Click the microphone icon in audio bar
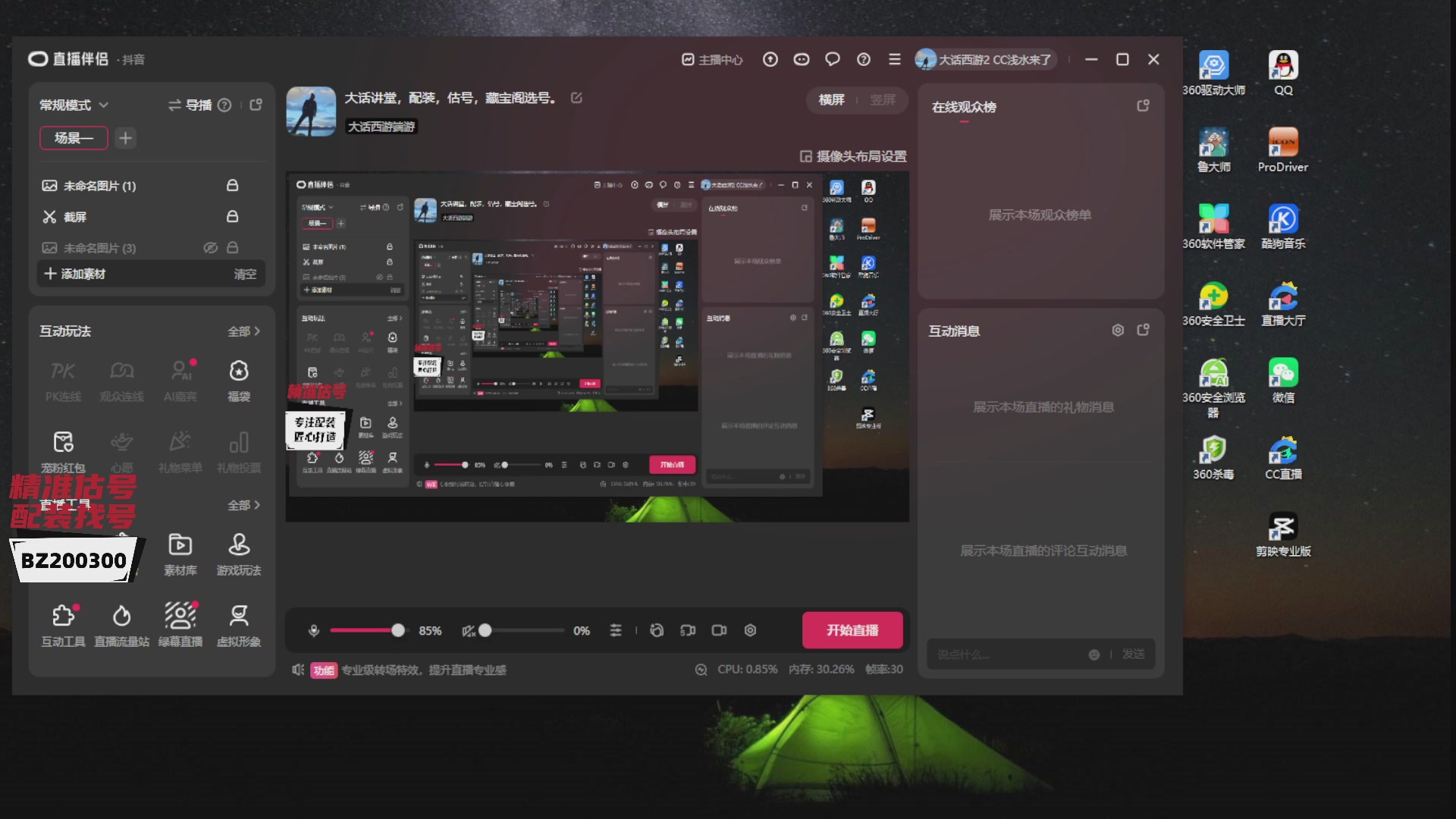The height and width of the screenshot is (819, 1456). click(x=313, y=631)
